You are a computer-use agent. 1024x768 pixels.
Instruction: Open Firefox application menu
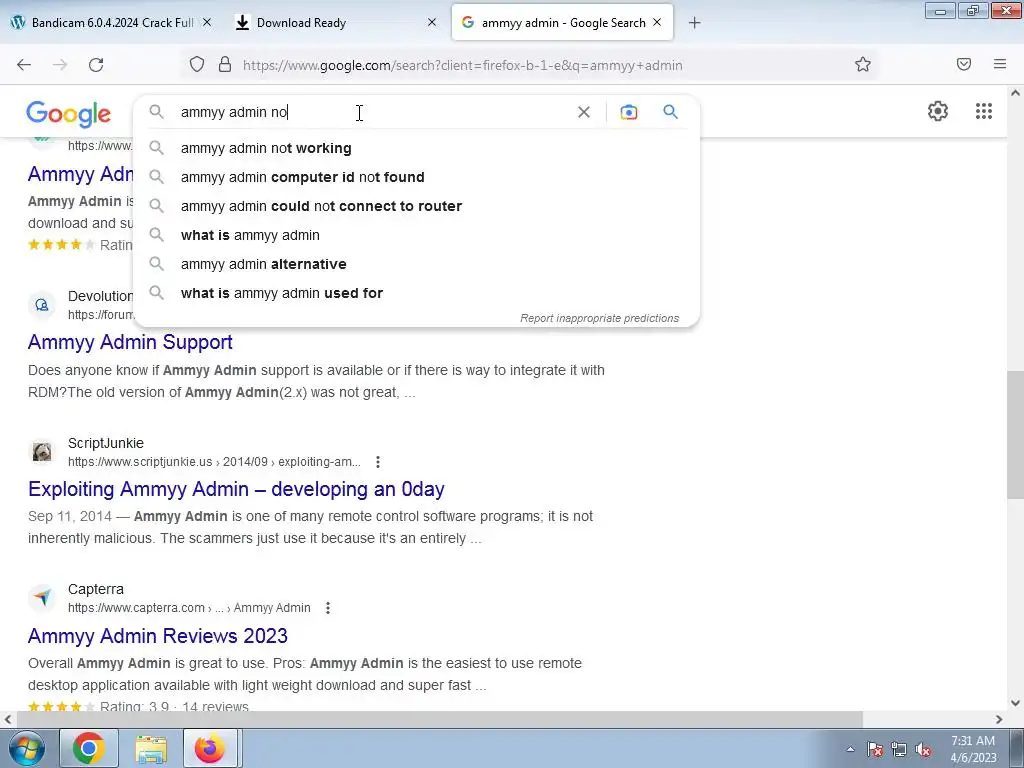pyautogui.click(x=1000, y=64)
